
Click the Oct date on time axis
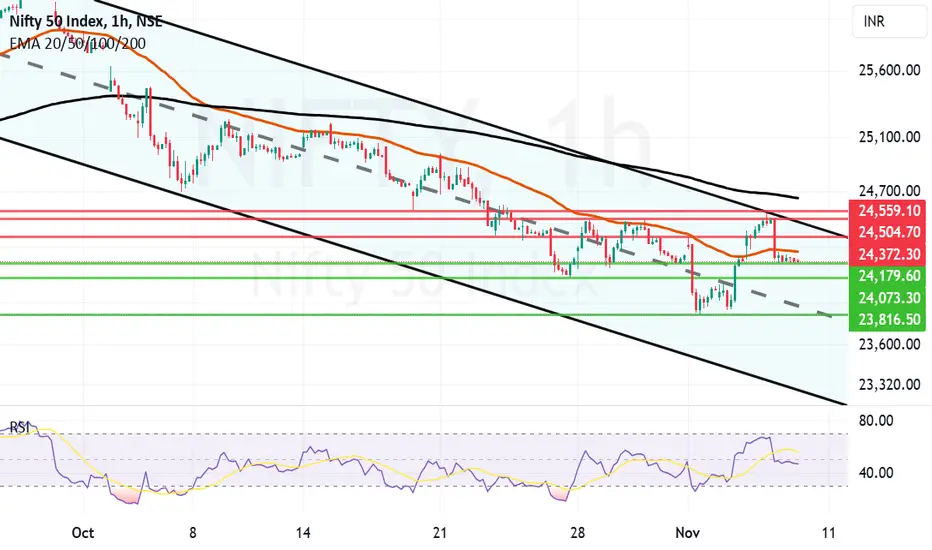click(x=83, y=533)
